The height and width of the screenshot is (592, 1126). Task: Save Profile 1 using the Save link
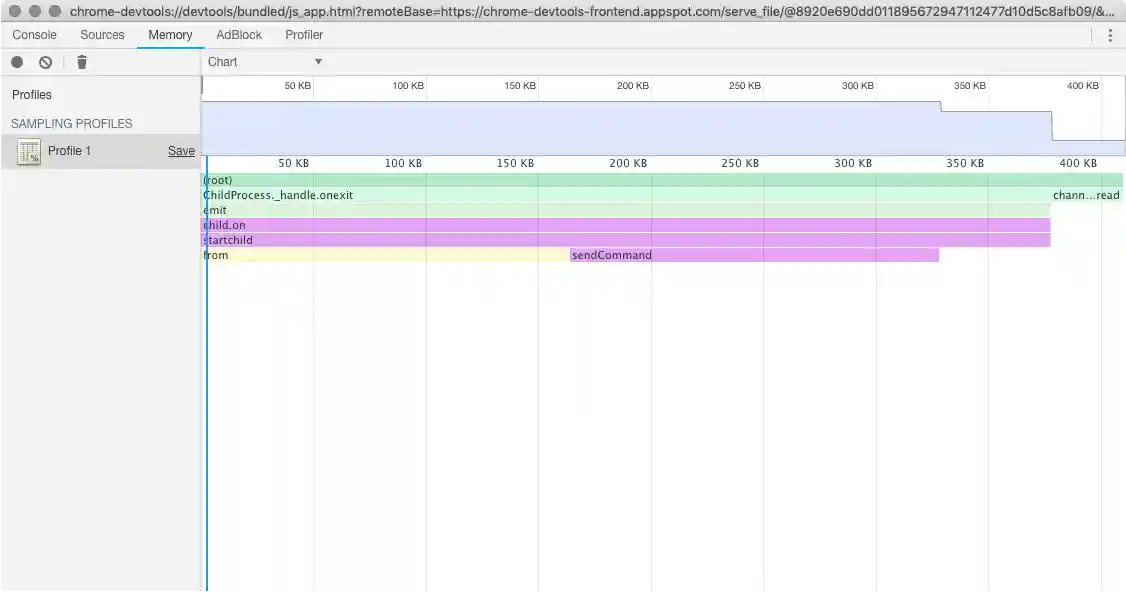pos(180,151)
